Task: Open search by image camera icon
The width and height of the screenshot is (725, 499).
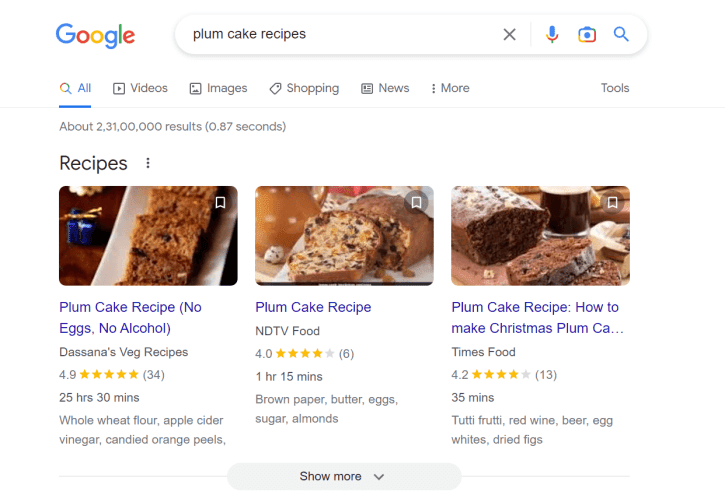Action: pyautogui.click(x=587, y=34)
